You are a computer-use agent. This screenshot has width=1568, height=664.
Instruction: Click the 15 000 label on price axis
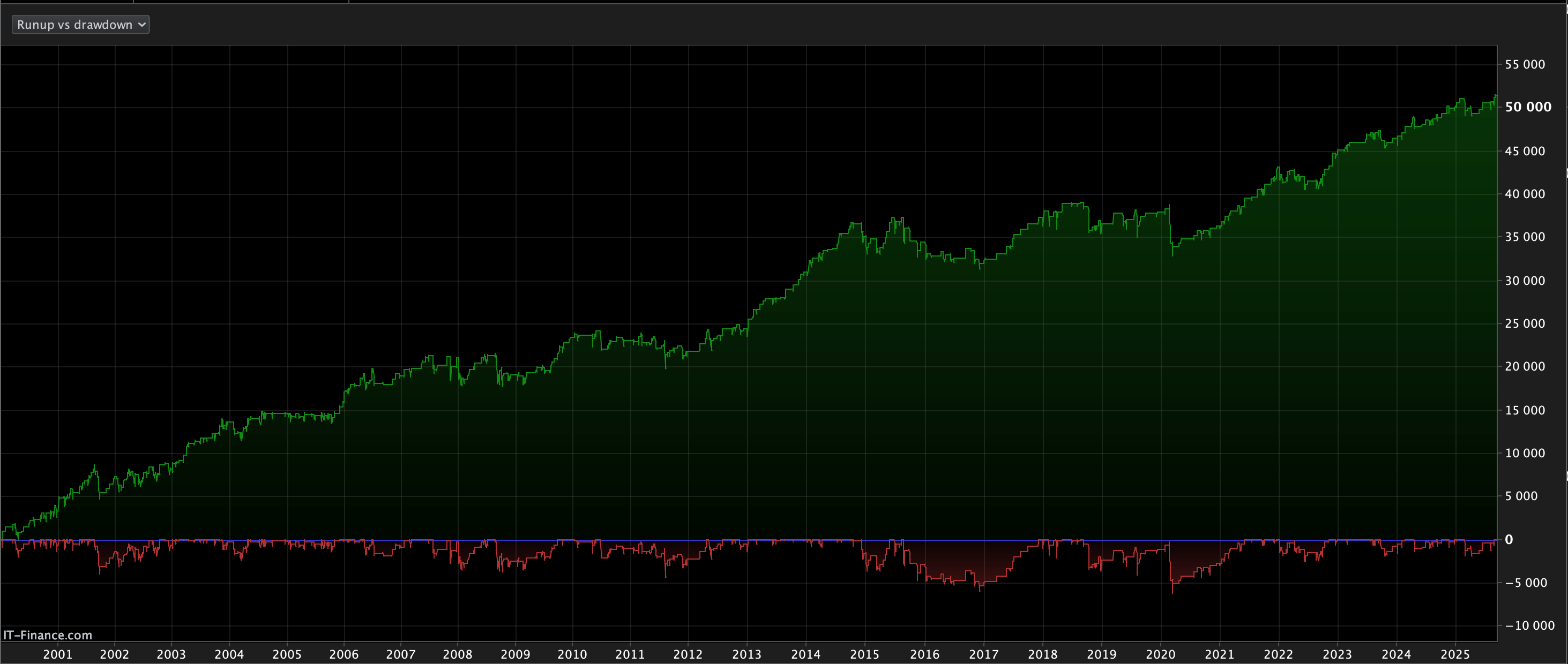(x=1525, y=410)
